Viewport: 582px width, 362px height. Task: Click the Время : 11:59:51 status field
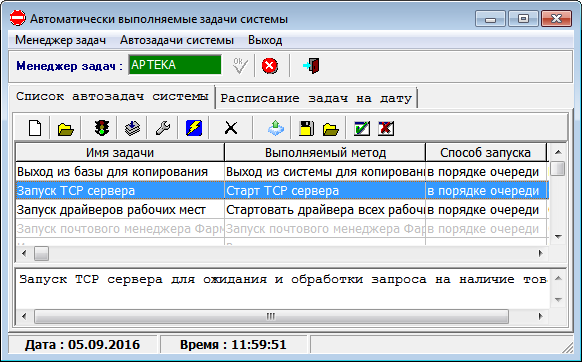pos(233,345)
